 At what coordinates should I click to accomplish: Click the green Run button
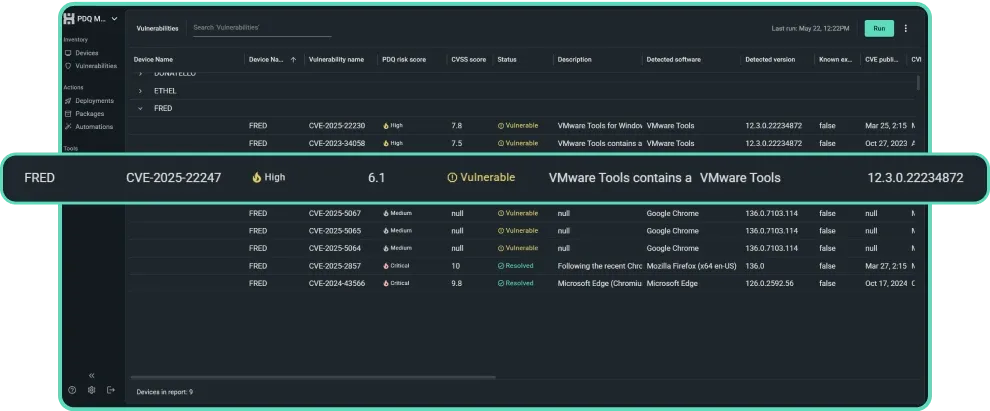879,28
